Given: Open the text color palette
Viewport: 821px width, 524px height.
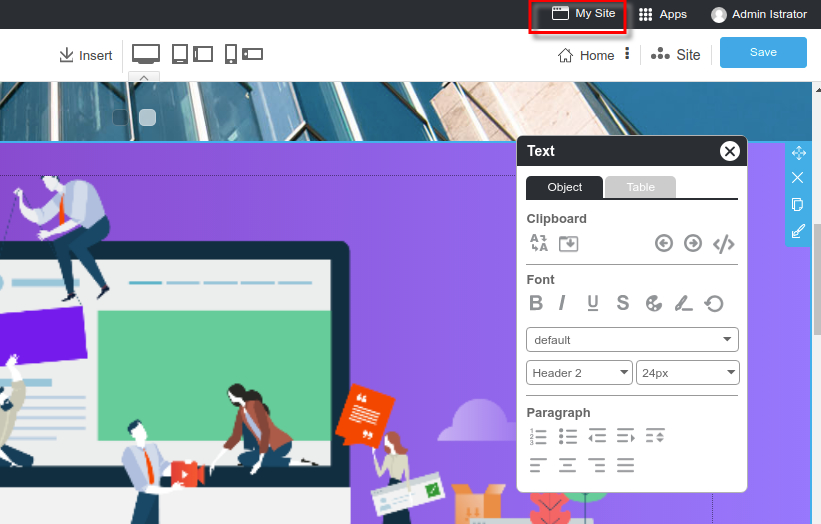Looking at the screenshot, I should point(654,303).
